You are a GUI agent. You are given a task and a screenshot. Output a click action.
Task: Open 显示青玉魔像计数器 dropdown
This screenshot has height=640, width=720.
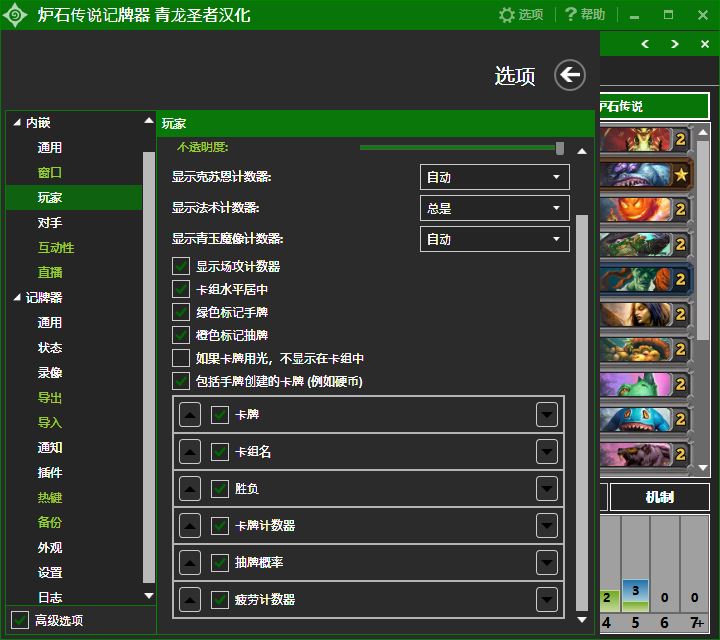(x=495, y=239)
